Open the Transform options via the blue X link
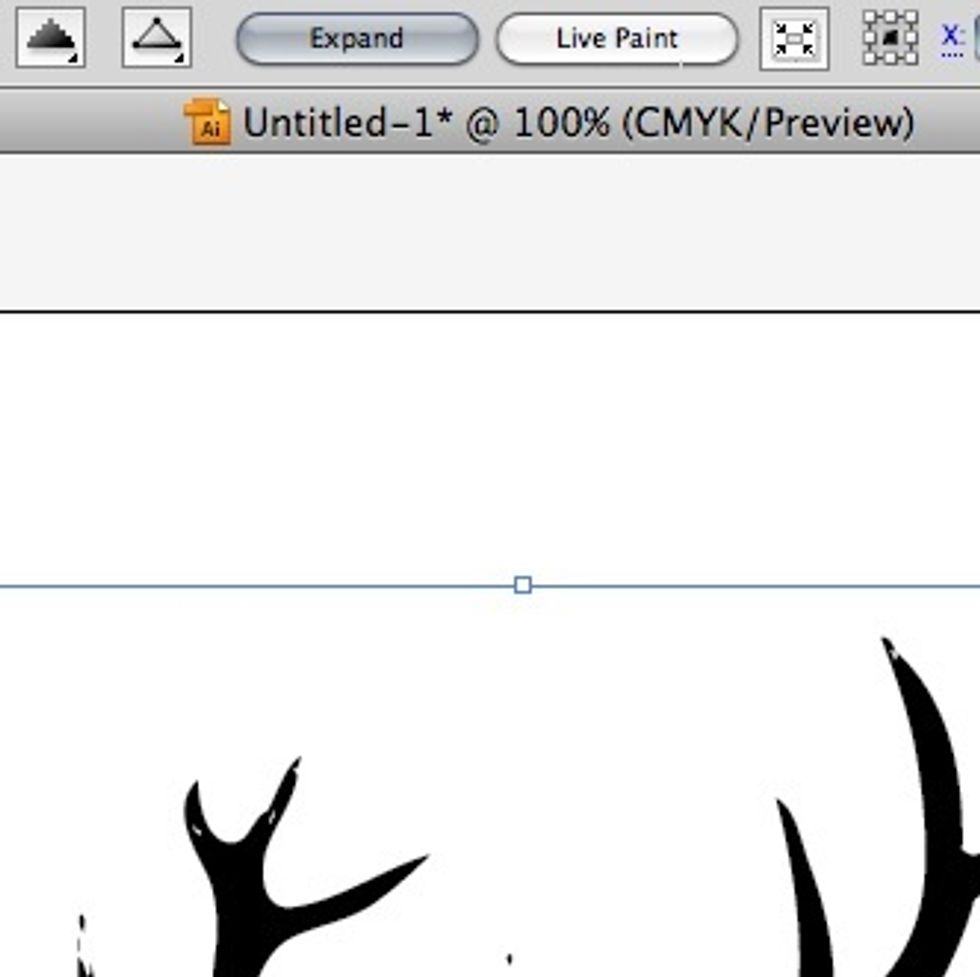The width and height of the screenshot is (980, 977). coord(950,35)
